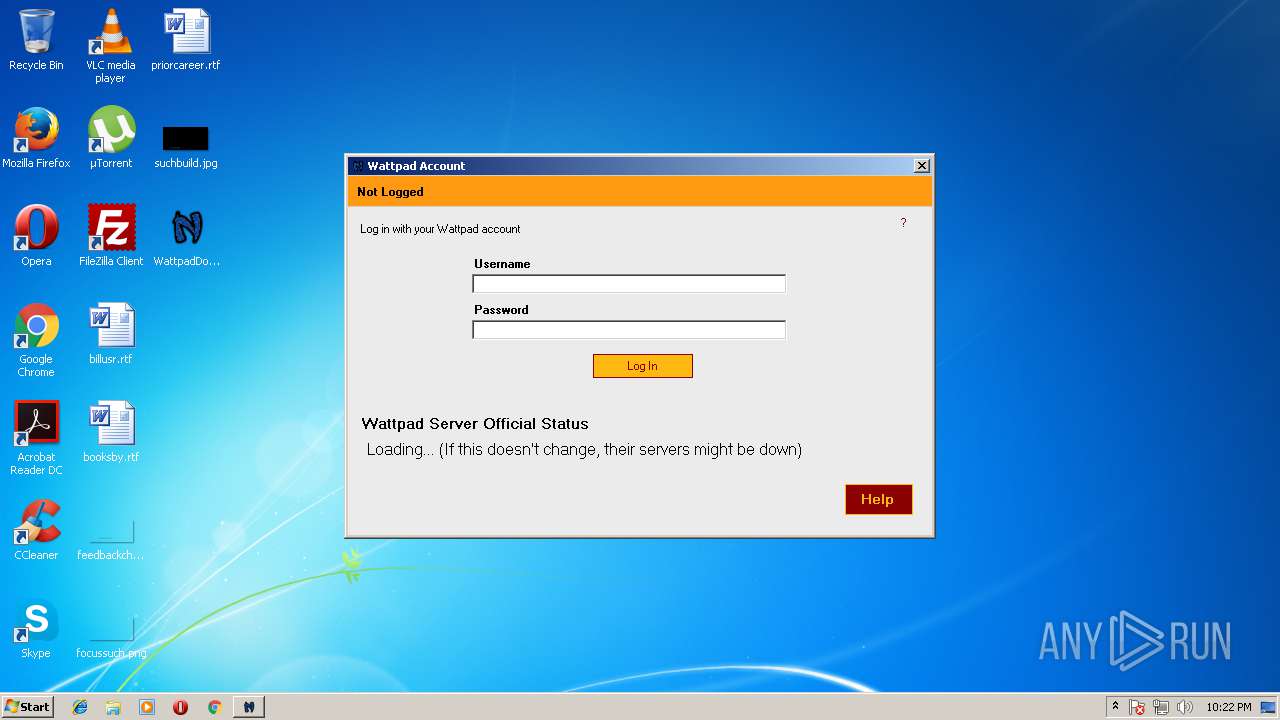Click the Show desktop button
This screenshot has width=1280, height=720.
click(1268, 707)
